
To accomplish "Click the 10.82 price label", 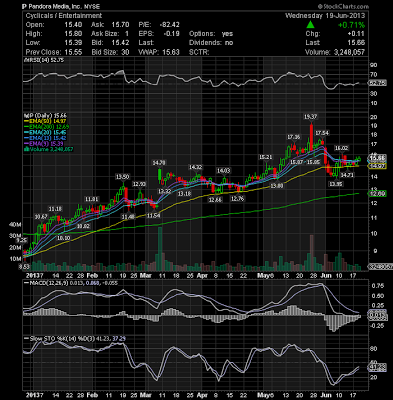I will [x=84, y=226].
